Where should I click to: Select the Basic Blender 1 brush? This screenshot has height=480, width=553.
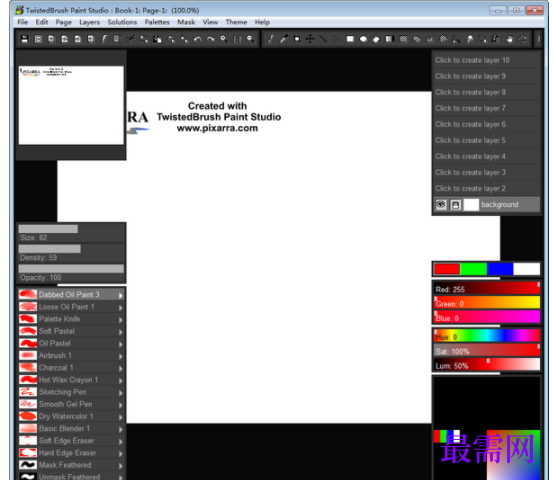71,429
